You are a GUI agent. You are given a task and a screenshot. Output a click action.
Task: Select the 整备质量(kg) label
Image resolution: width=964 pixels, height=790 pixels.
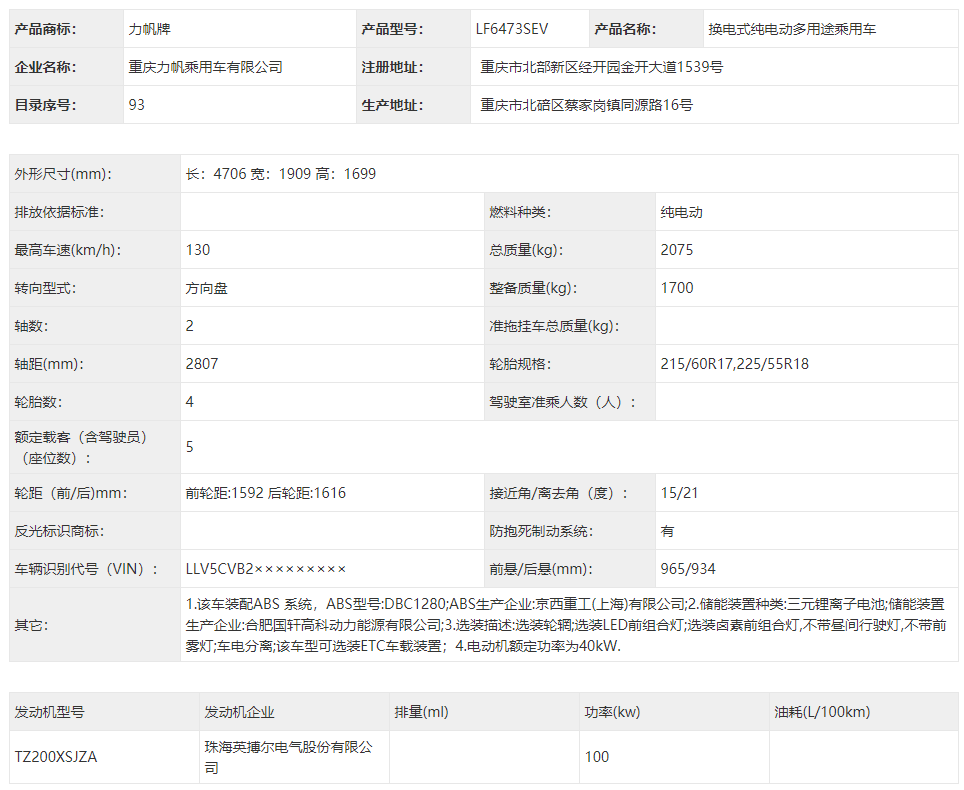click(x=533, y=288)
